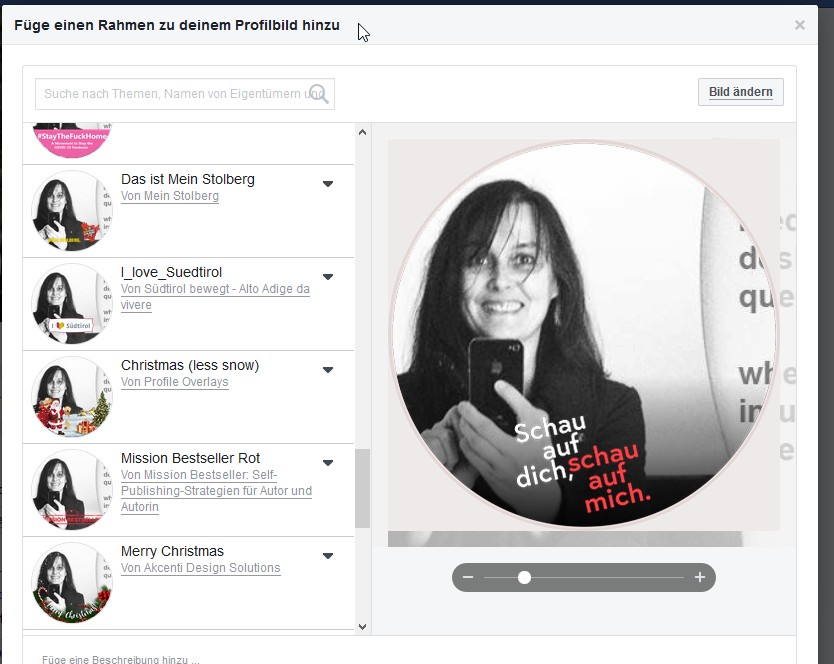Expand Mission Bestseller Rot options arrow
The height and width of the screenshot is (664, 834).
coord(328,463)
